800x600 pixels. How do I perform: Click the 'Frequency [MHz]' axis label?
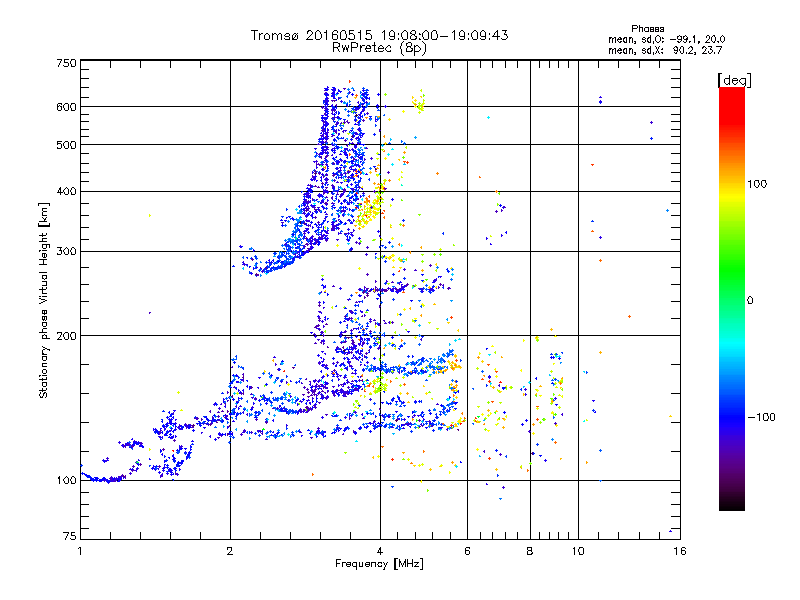379,564
